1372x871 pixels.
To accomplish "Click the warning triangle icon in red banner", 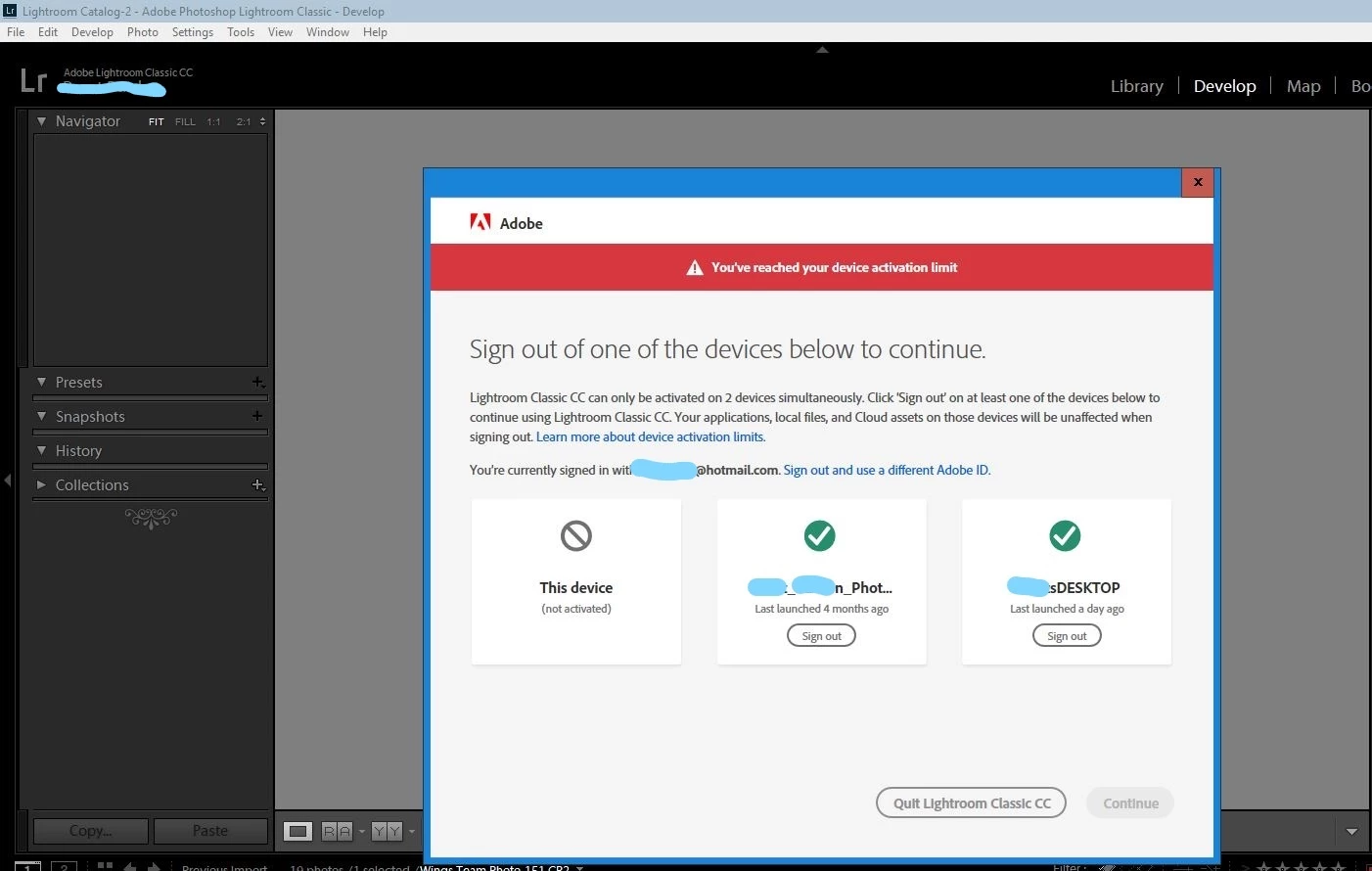I will [x=695, y=267].
